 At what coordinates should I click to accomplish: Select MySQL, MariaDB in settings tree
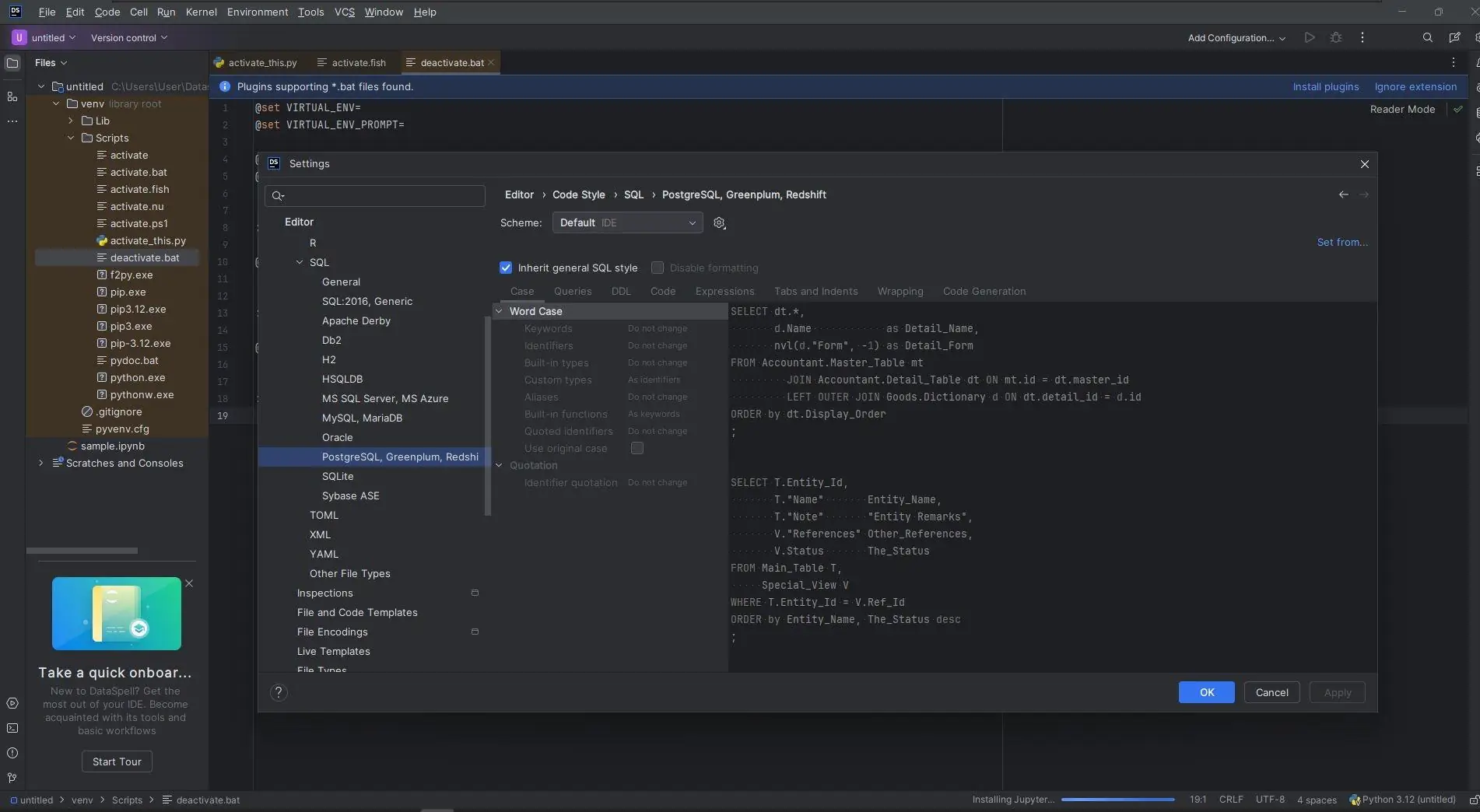point(362,418)
